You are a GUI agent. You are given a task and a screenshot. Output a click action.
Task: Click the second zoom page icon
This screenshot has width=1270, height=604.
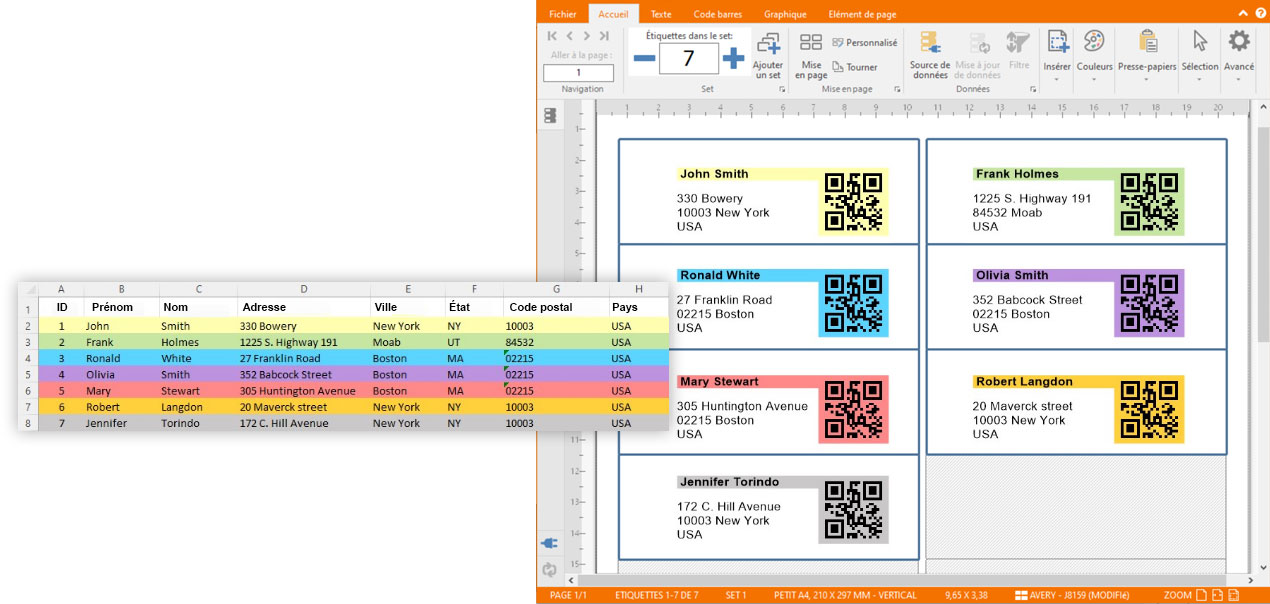click(1218, 595)
